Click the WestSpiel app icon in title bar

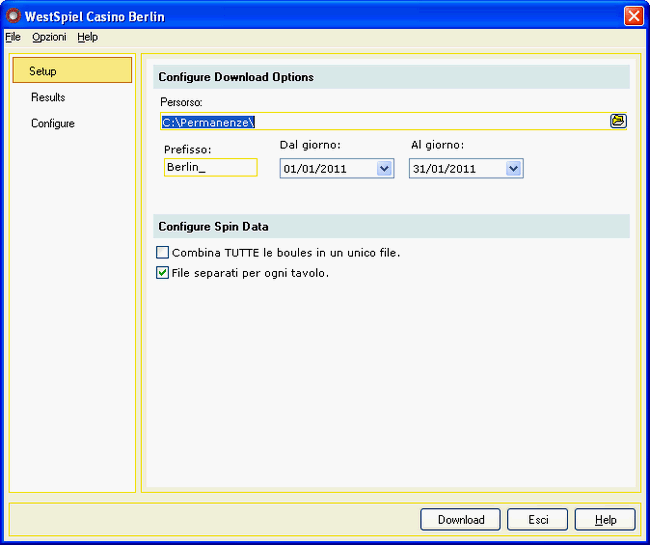pos(13,16)
